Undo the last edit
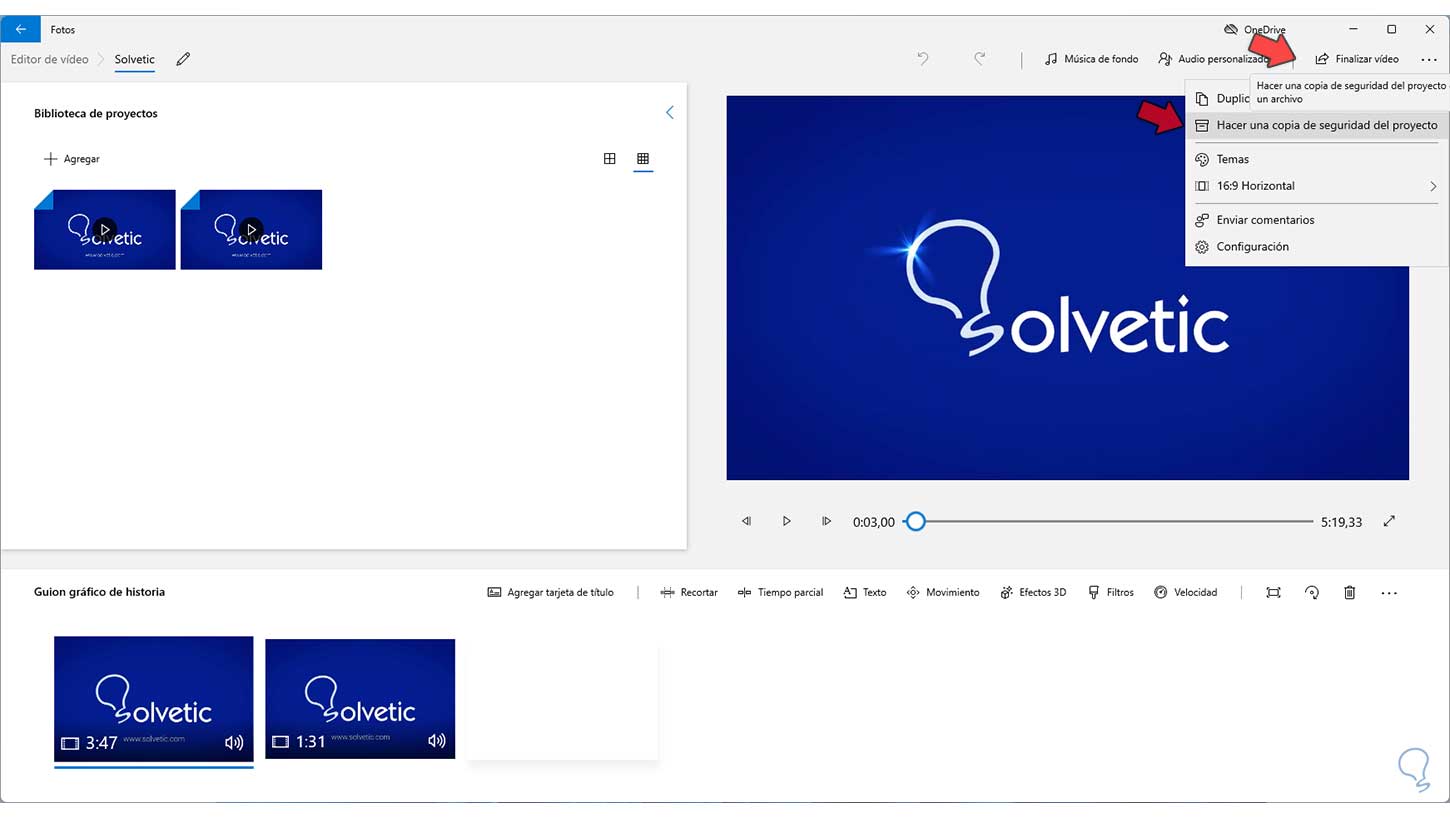The image size is (1450, 819). point(923,59)
